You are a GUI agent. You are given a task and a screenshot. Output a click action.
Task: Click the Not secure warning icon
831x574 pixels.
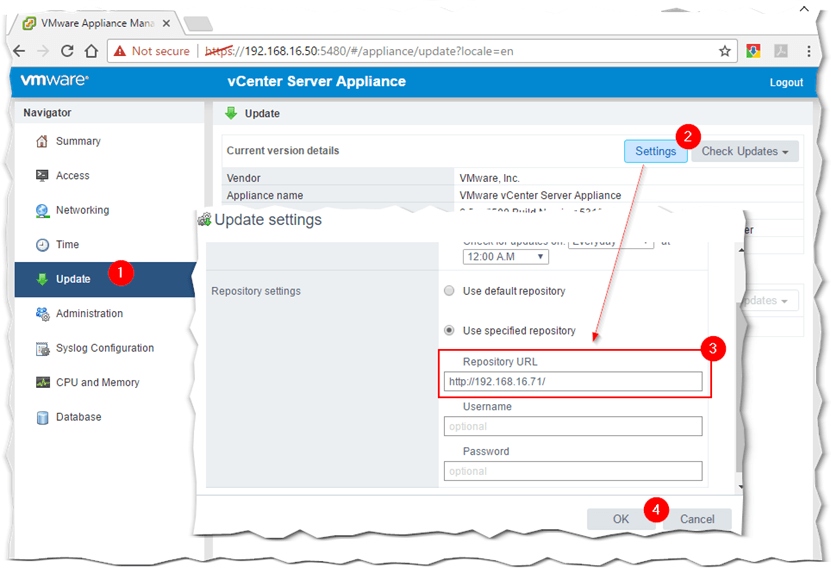point(120,51)
